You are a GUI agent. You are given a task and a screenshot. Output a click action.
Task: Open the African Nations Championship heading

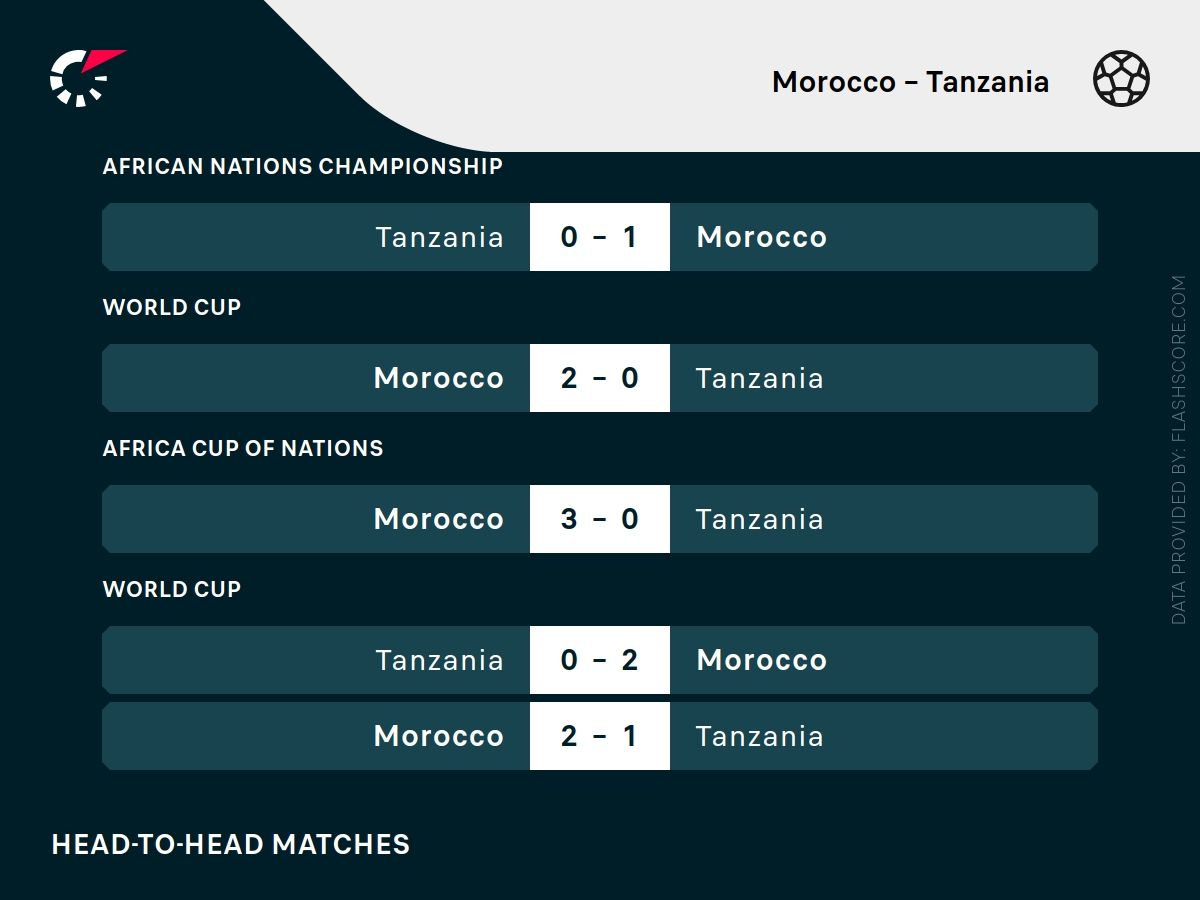click(302, 166)
